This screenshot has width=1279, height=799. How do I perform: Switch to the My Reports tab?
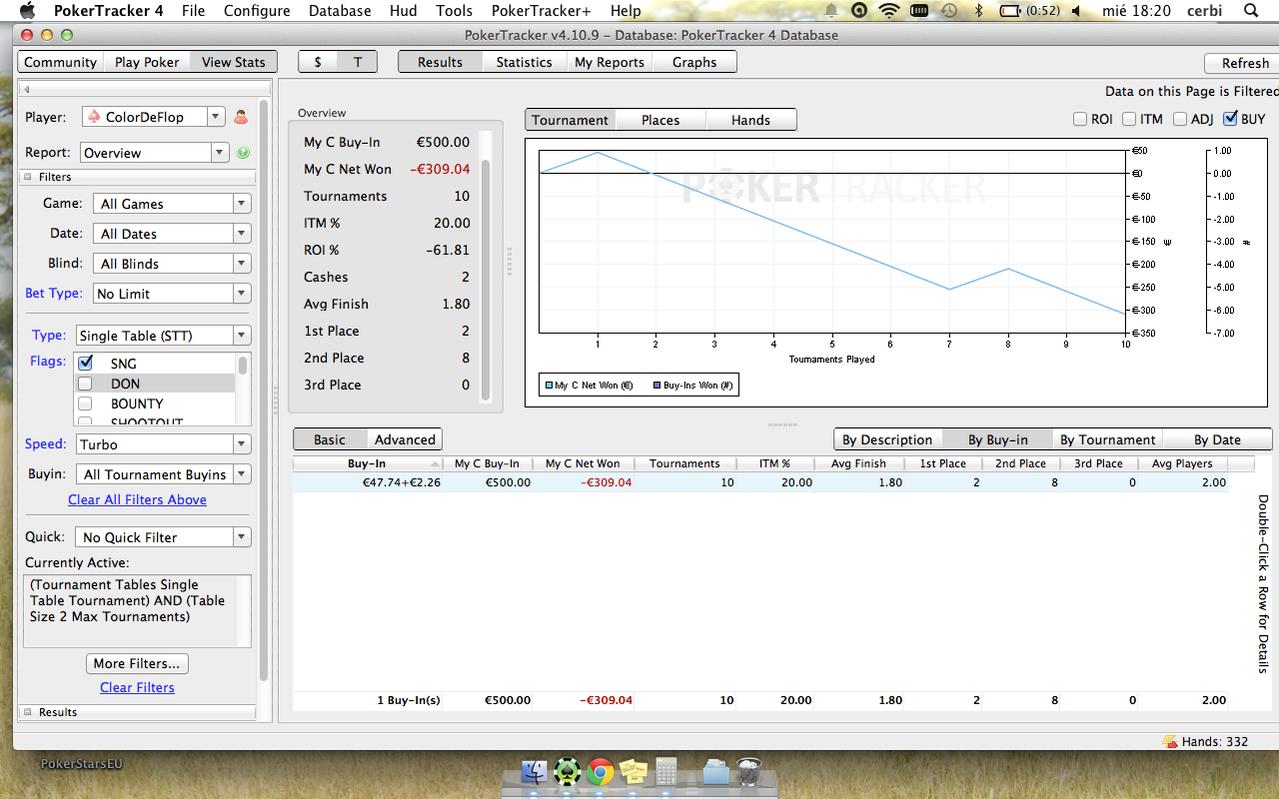tap(609, 62)
